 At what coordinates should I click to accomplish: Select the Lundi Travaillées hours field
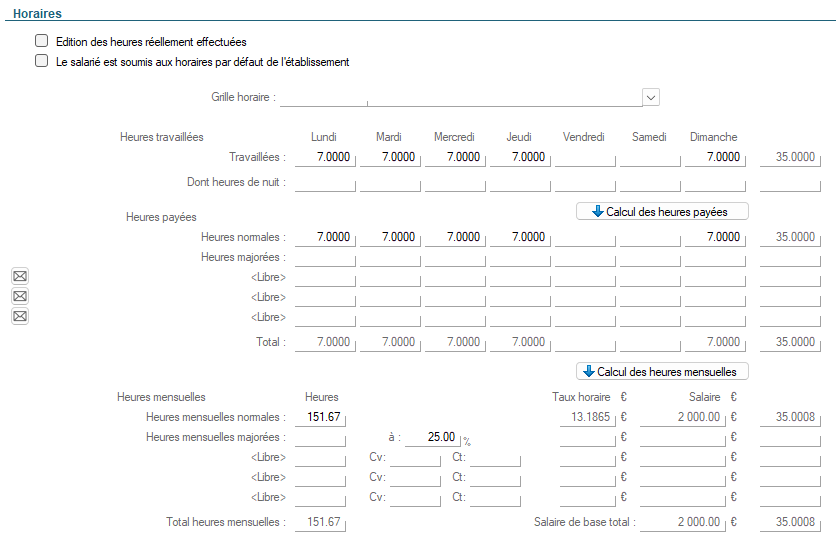[x=325, y=157]
